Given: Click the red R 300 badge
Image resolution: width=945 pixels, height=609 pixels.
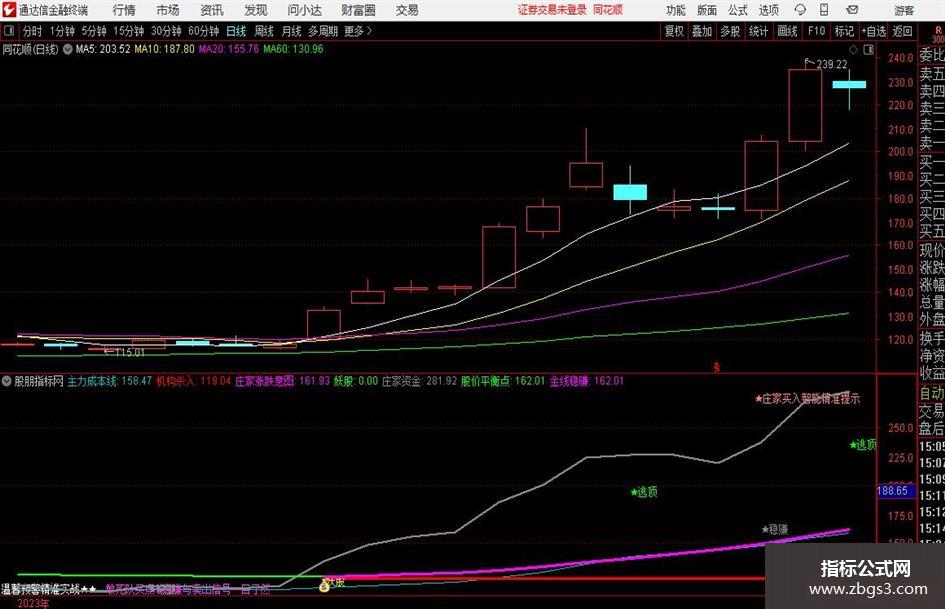Looking at the screenshot, I should tap(938, 34).
